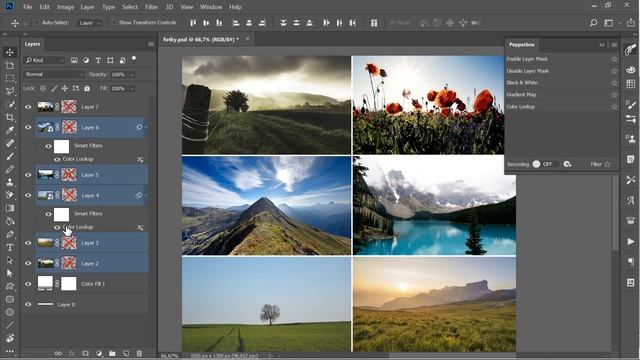The width and height of the screenshot is (640, 360).
Task: Select the Healing Brush tool
Action: coord(10,143)
